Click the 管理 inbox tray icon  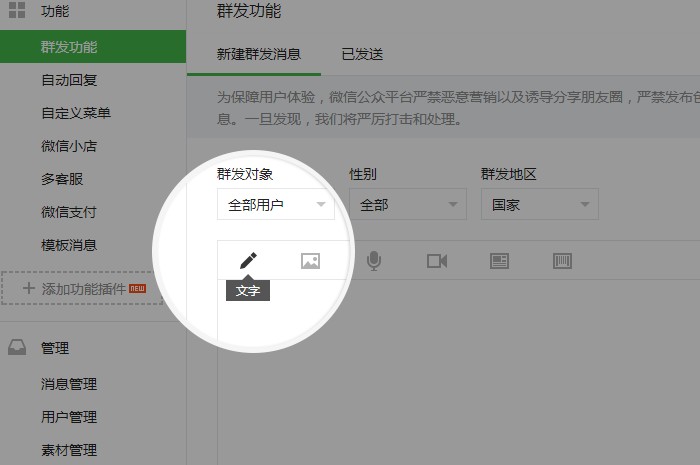17,347
